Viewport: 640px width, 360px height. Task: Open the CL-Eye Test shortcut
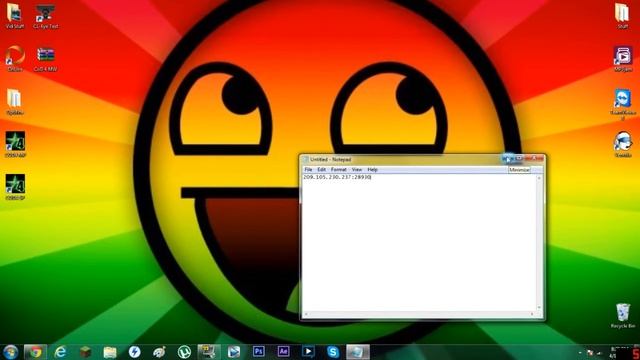pyautogui.click(x=45, y=16)
